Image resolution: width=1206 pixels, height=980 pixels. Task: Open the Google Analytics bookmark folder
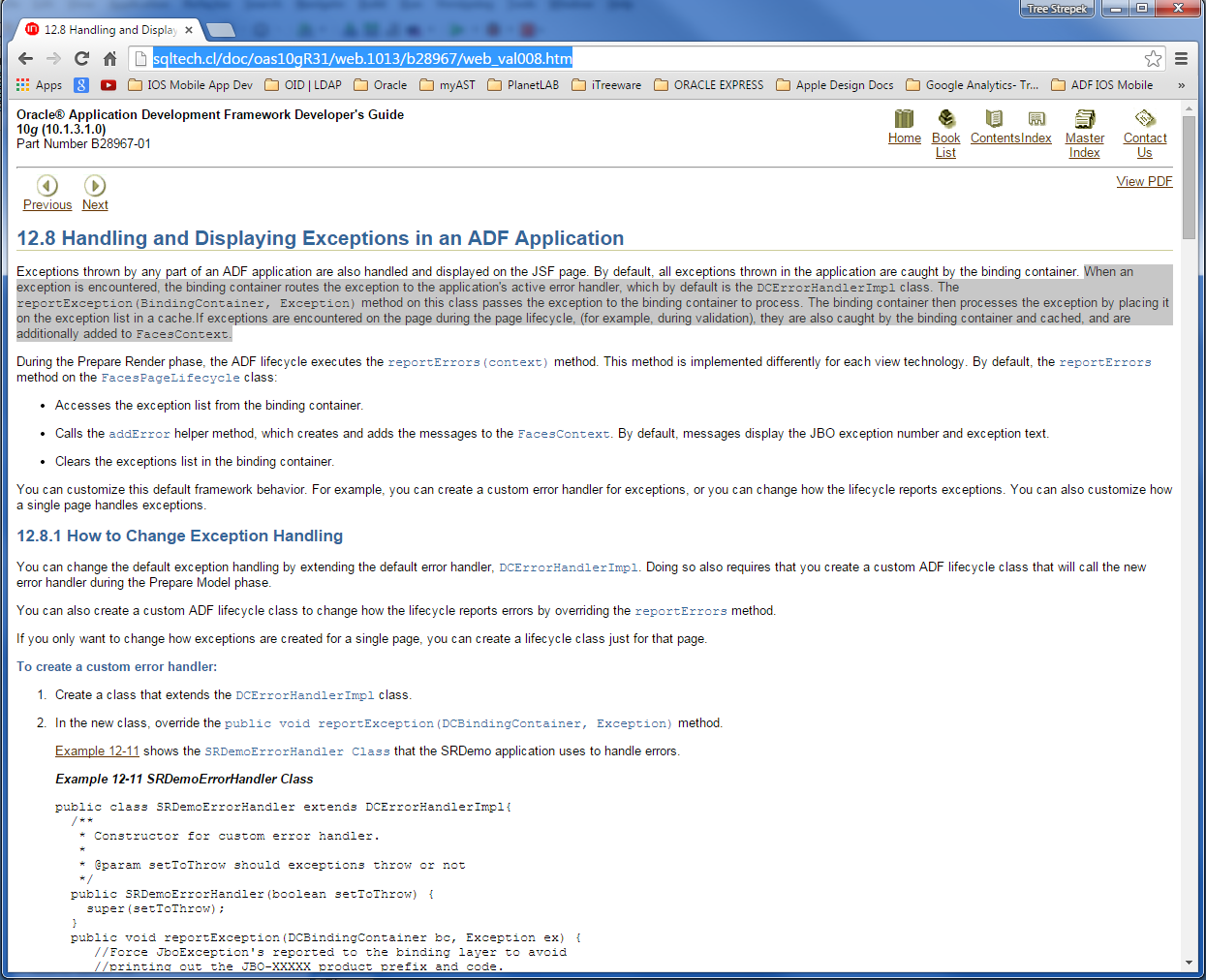(973, 85)
